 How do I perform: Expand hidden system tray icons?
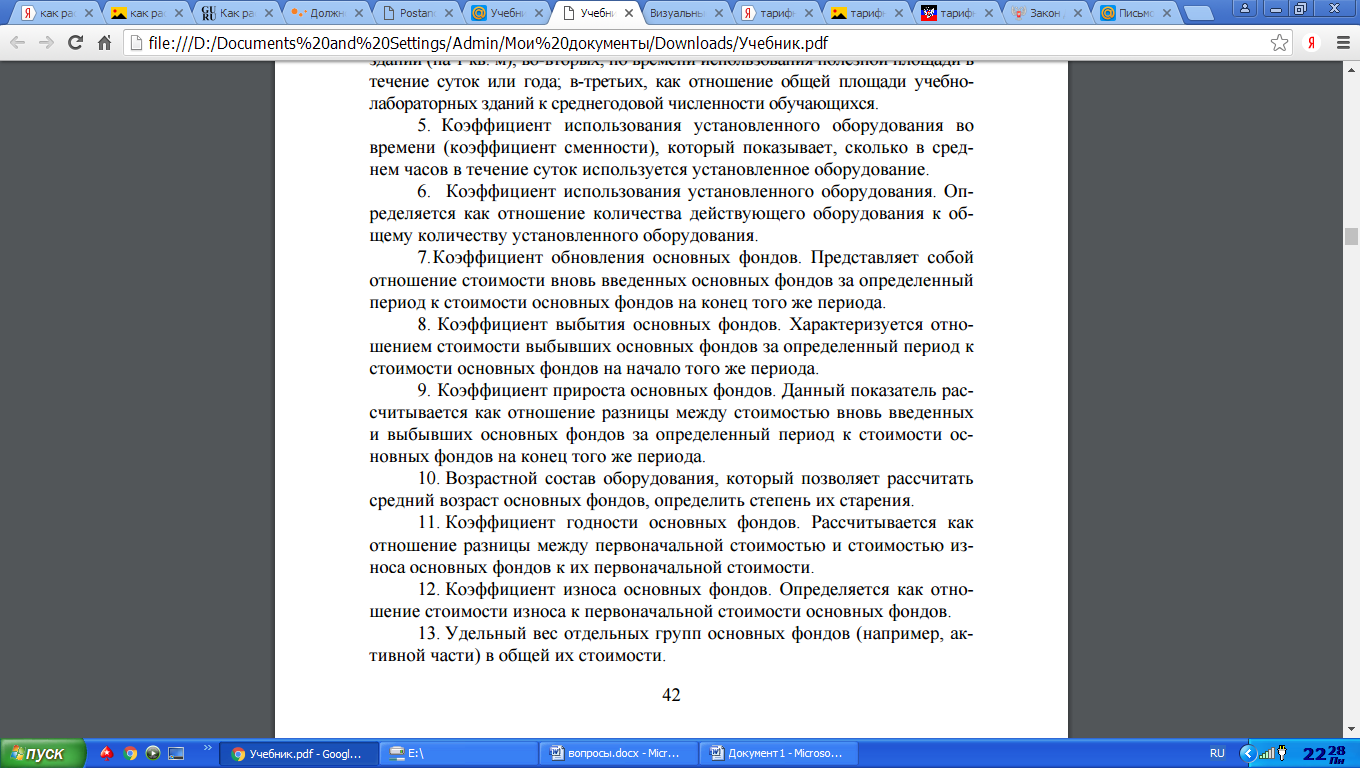(1247, 754)
